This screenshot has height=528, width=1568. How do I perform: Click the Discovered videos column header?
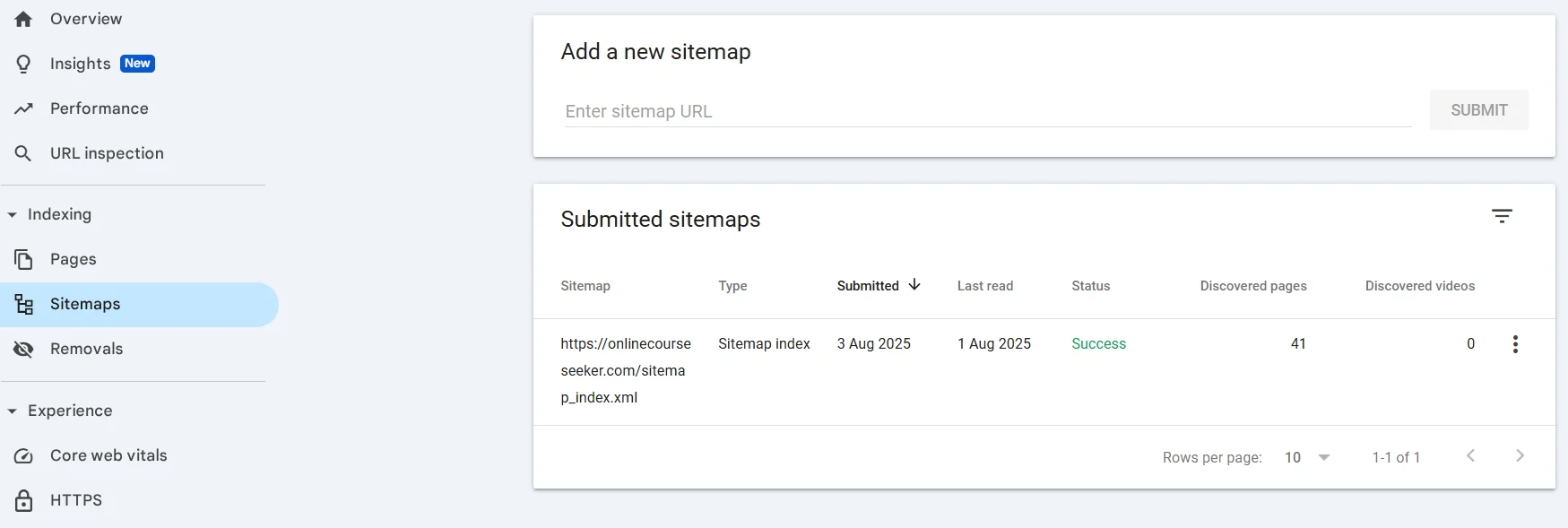click(1420, 286)
